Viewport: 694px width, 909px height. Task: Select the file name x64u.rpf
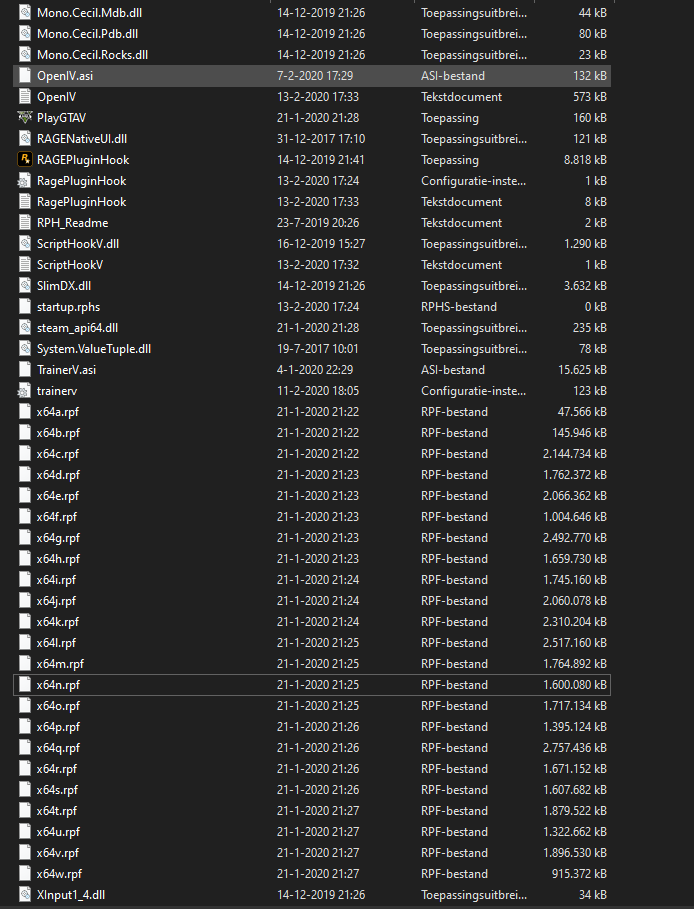[x=58, y=832]
